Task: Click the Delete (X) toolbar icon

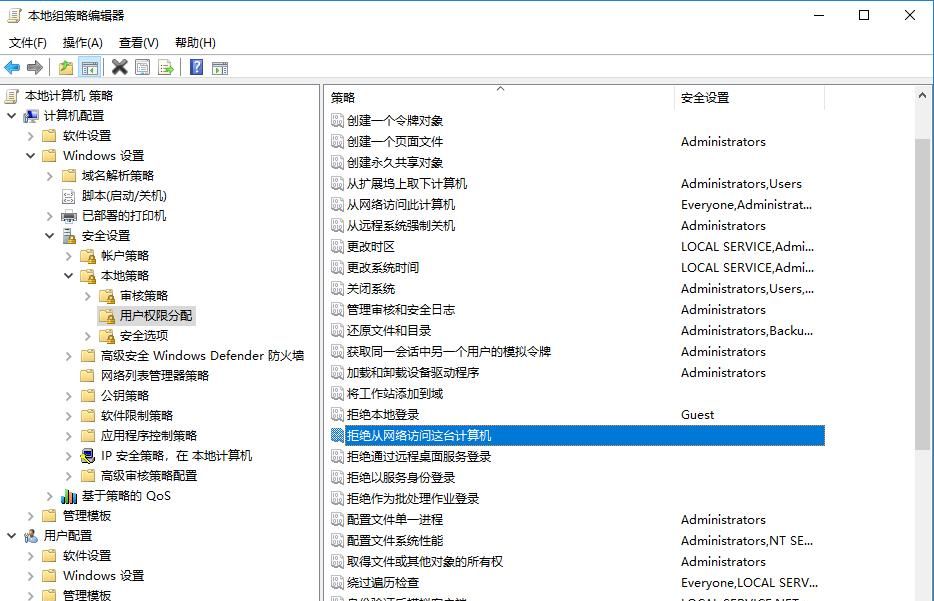Action: pos(119,66)
